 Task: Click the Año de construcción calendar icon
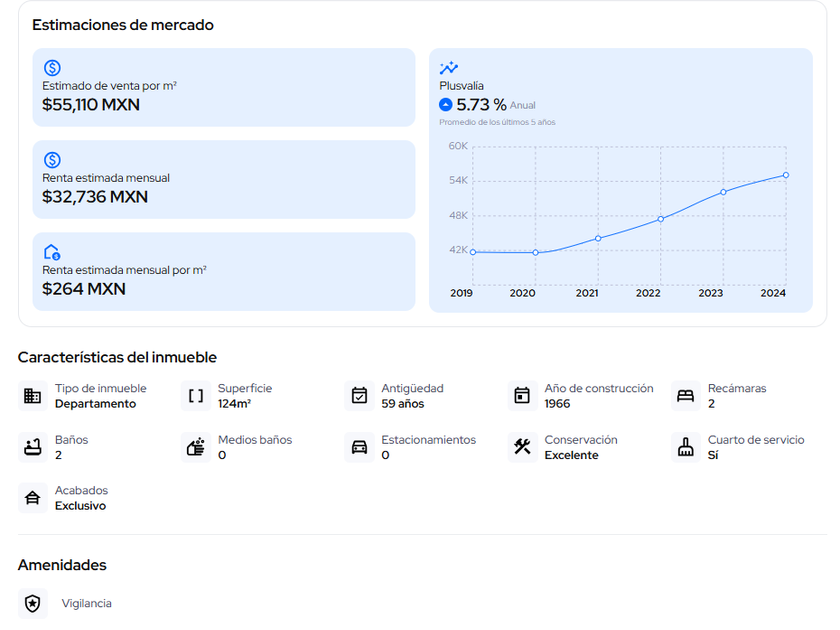pos(522,396)
